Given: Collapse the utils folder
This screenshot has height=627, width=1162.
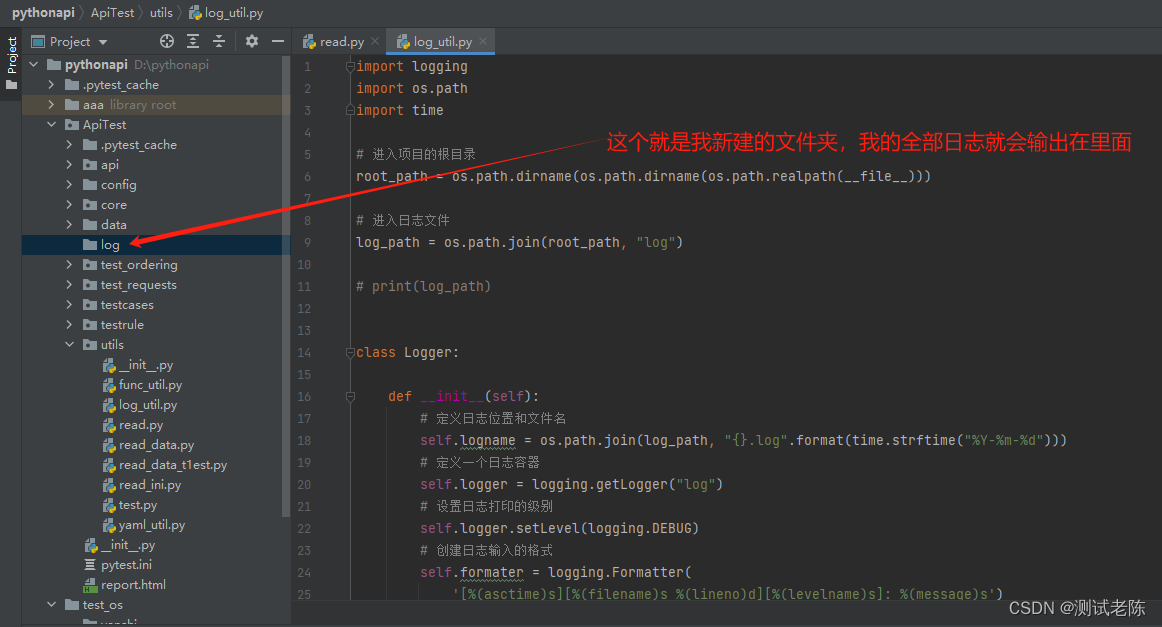Looking at the screenshot, I should coord(70,345).
